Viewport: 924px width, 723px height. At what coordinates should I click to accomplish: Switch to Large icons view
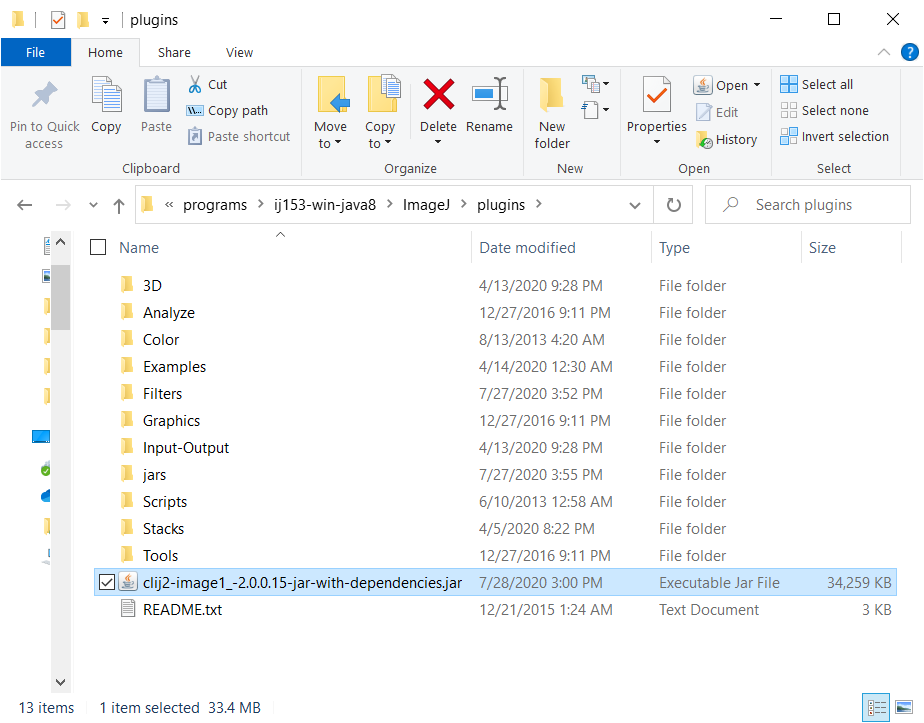904,707
